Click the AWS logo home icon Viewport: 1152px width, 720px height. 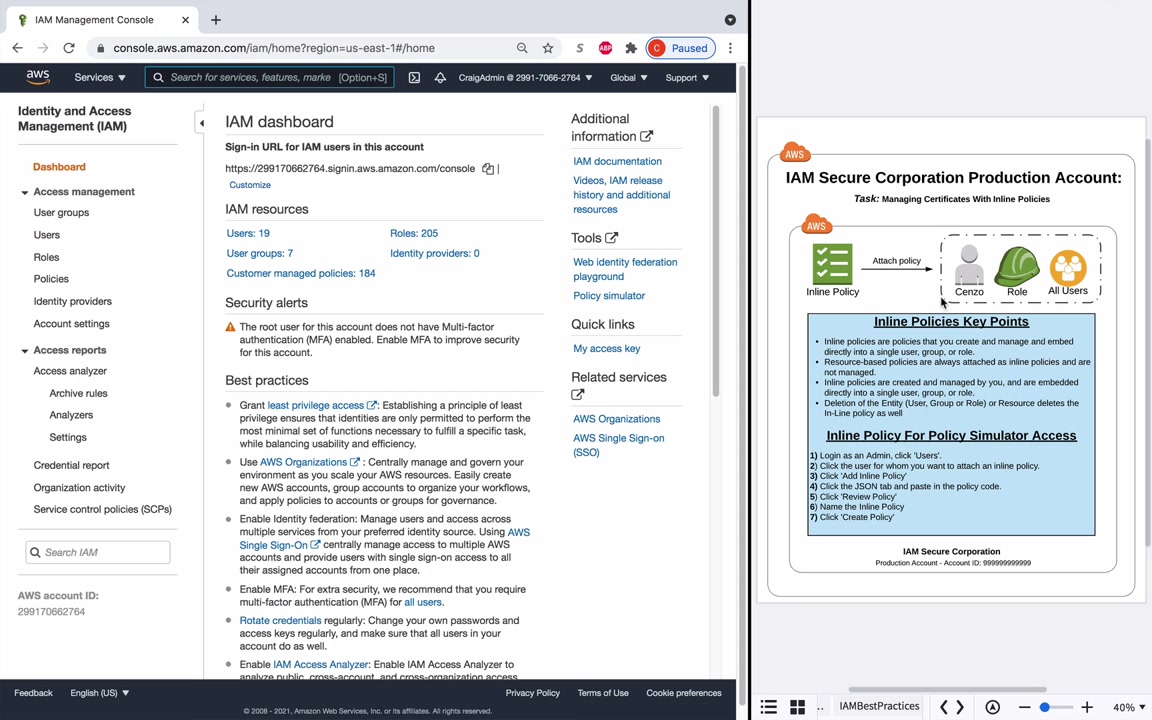[x=37, y=77]
